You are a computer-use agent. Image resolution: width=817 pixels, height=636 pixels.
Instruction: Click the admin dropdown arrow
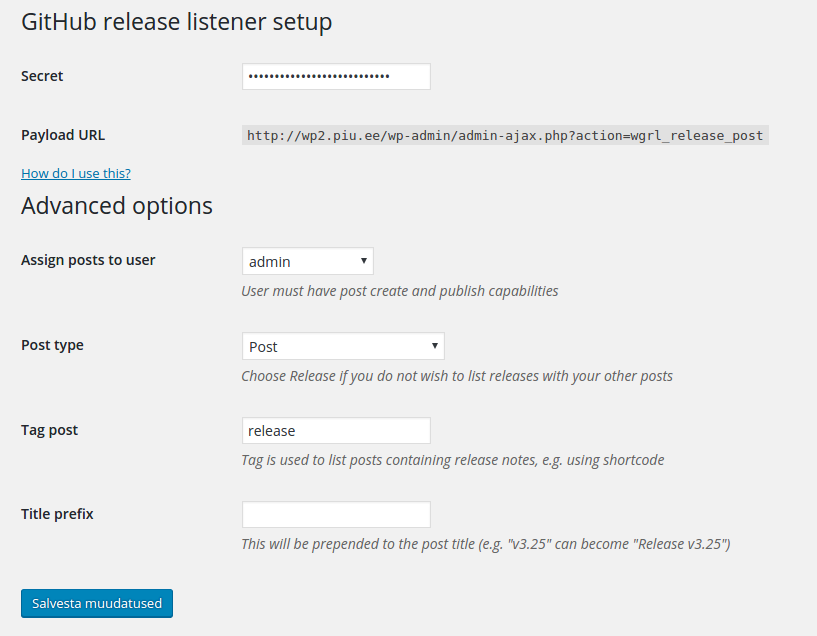click(x=364, y=261)
